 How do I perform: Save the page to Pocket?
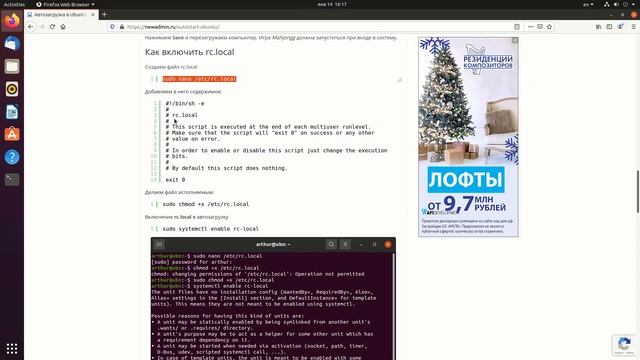click(540, 27)
